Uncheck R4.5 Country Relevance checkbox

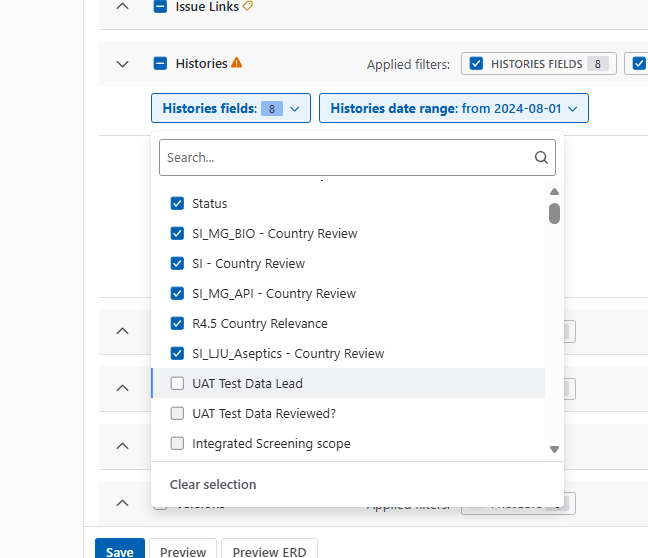coord(177,323)
